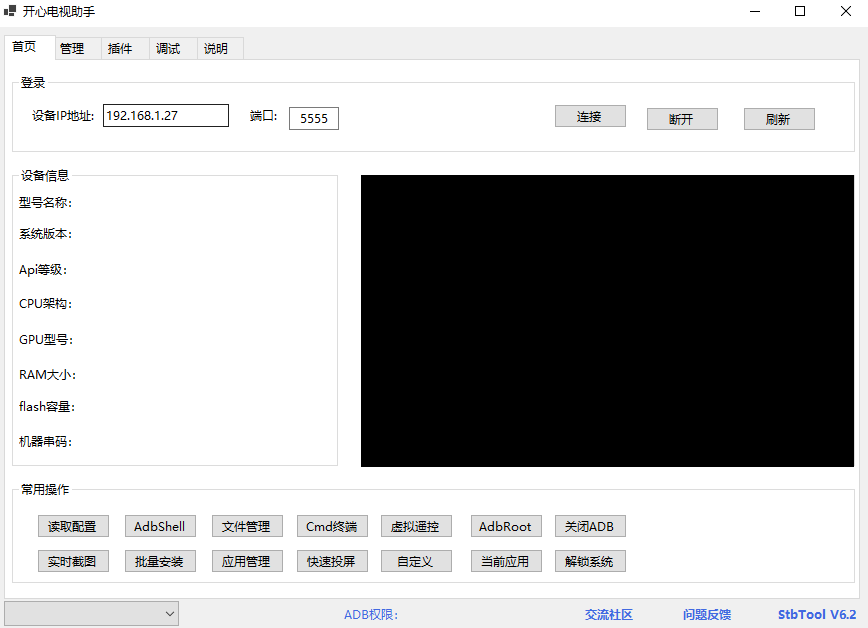Launch AdbShell

point(160,526)
